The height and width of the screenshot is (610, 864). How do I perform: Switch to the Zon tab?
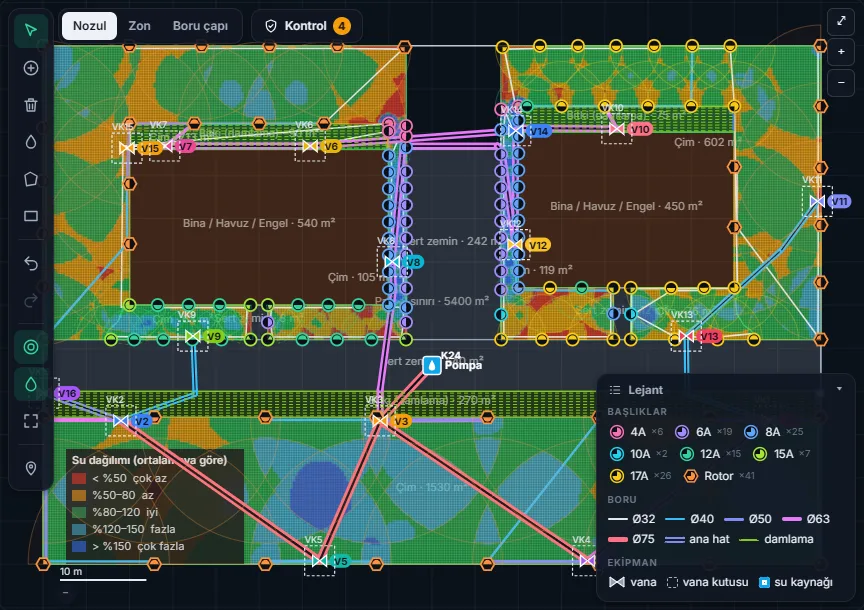click(x=139, y=26)
